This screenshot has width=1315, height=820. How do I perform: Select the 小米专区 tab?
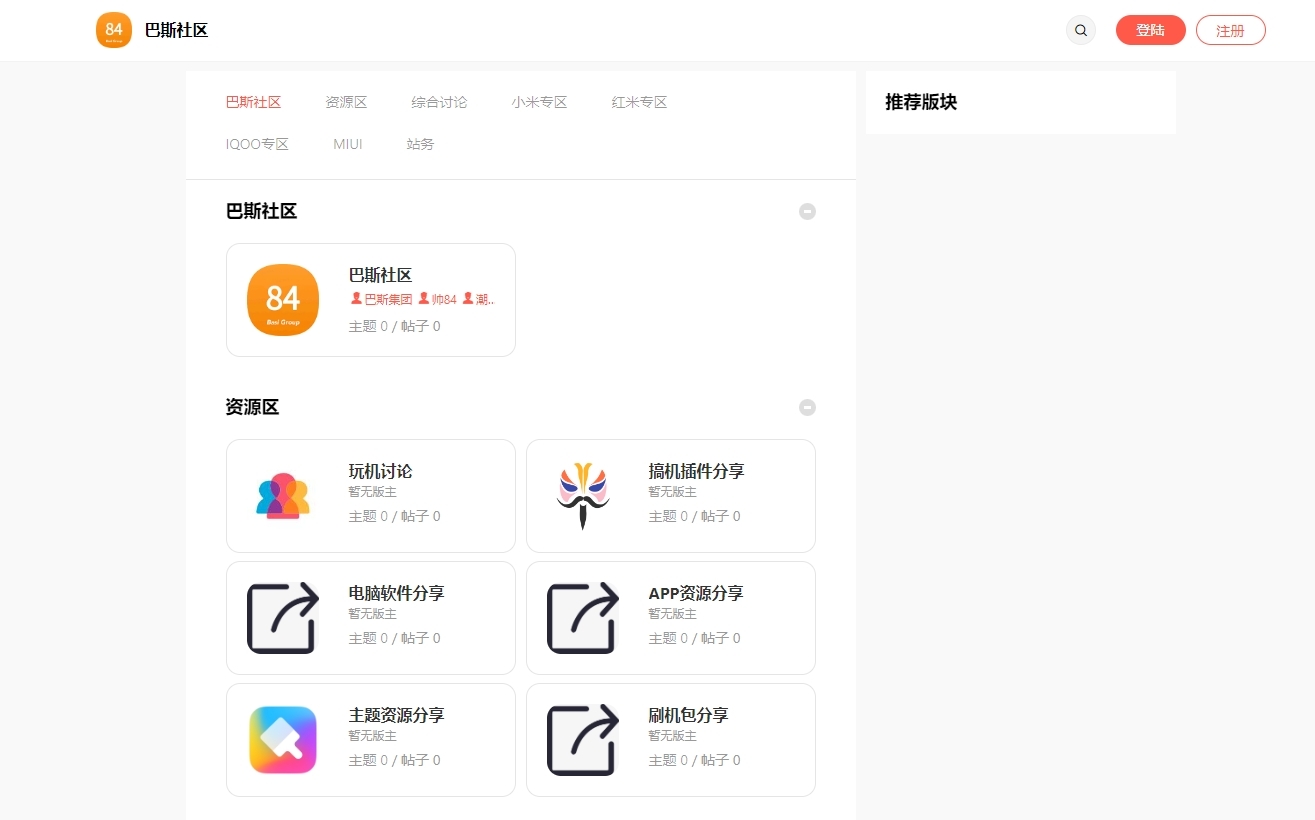[x=539, y=102]
